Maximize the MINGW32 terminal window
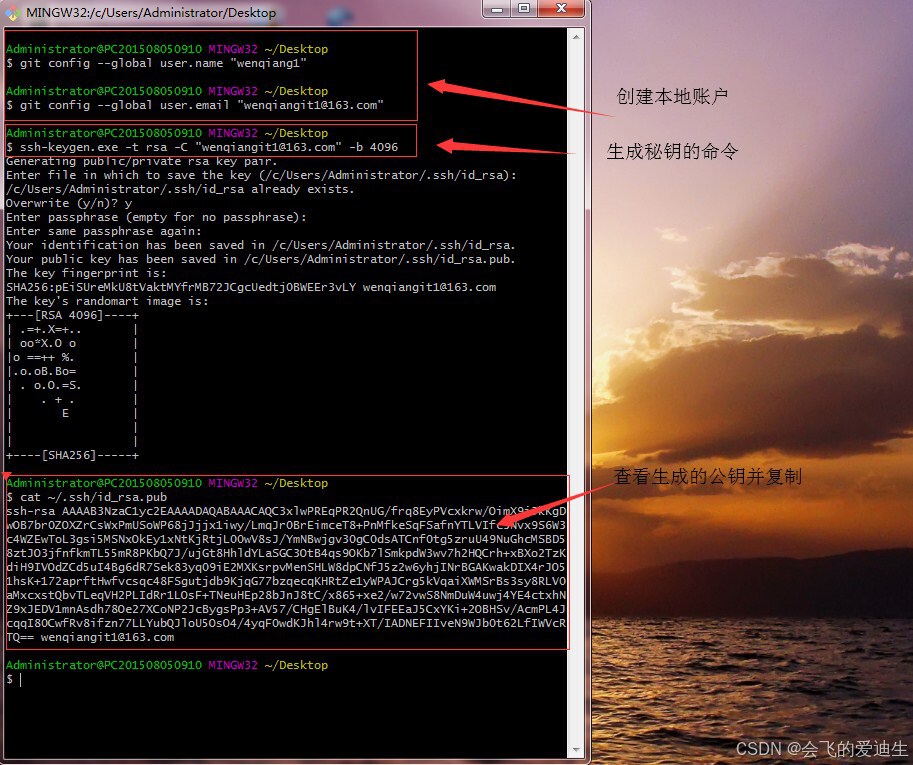The image size is (913, 765). (x=524, y=9)
